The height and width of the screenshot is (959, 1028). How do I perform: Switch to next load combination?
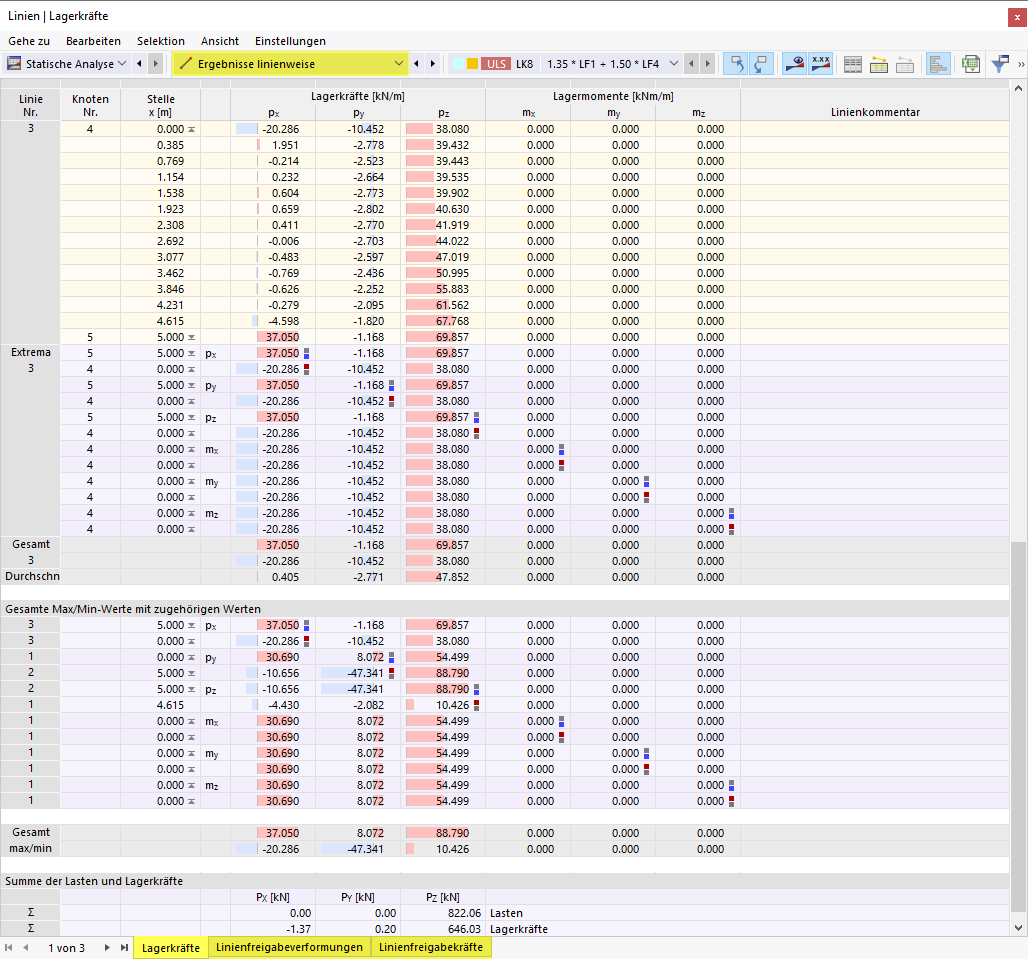(x=707, y=64)
